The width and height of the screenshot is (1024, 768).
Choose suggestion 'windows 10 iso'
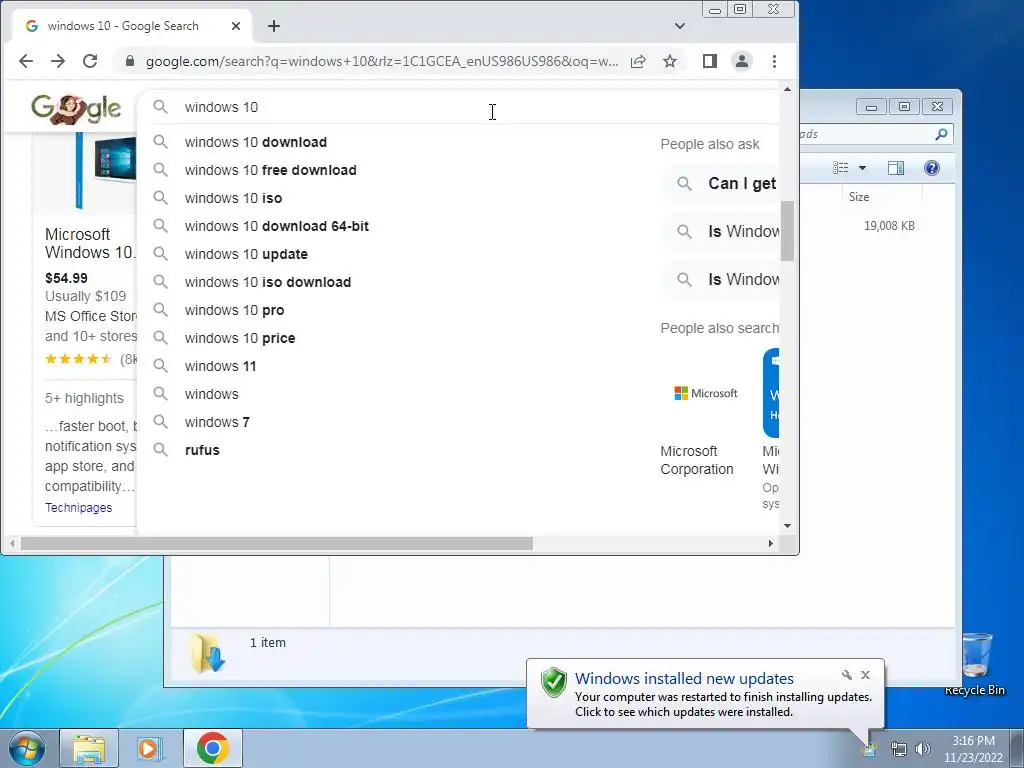[x=234, y=199]
